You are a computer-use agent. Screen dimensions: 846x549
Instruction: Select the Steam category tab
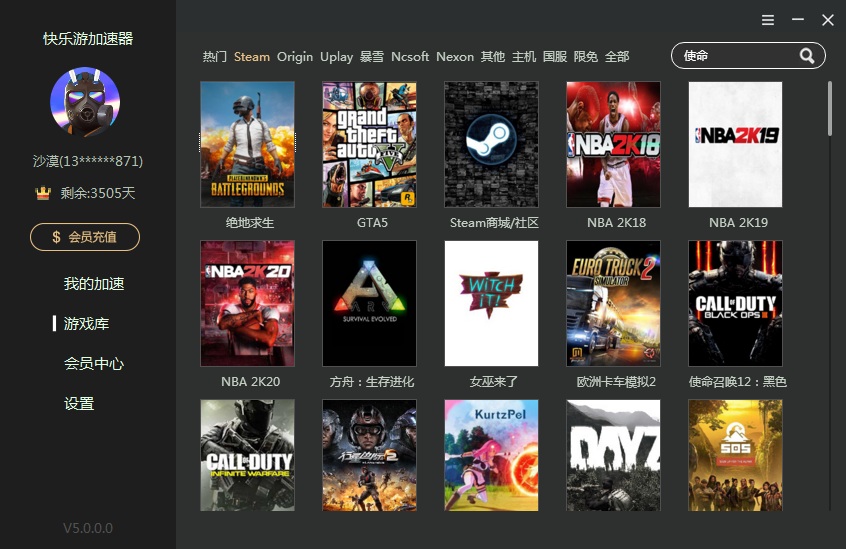coord(251,57)
